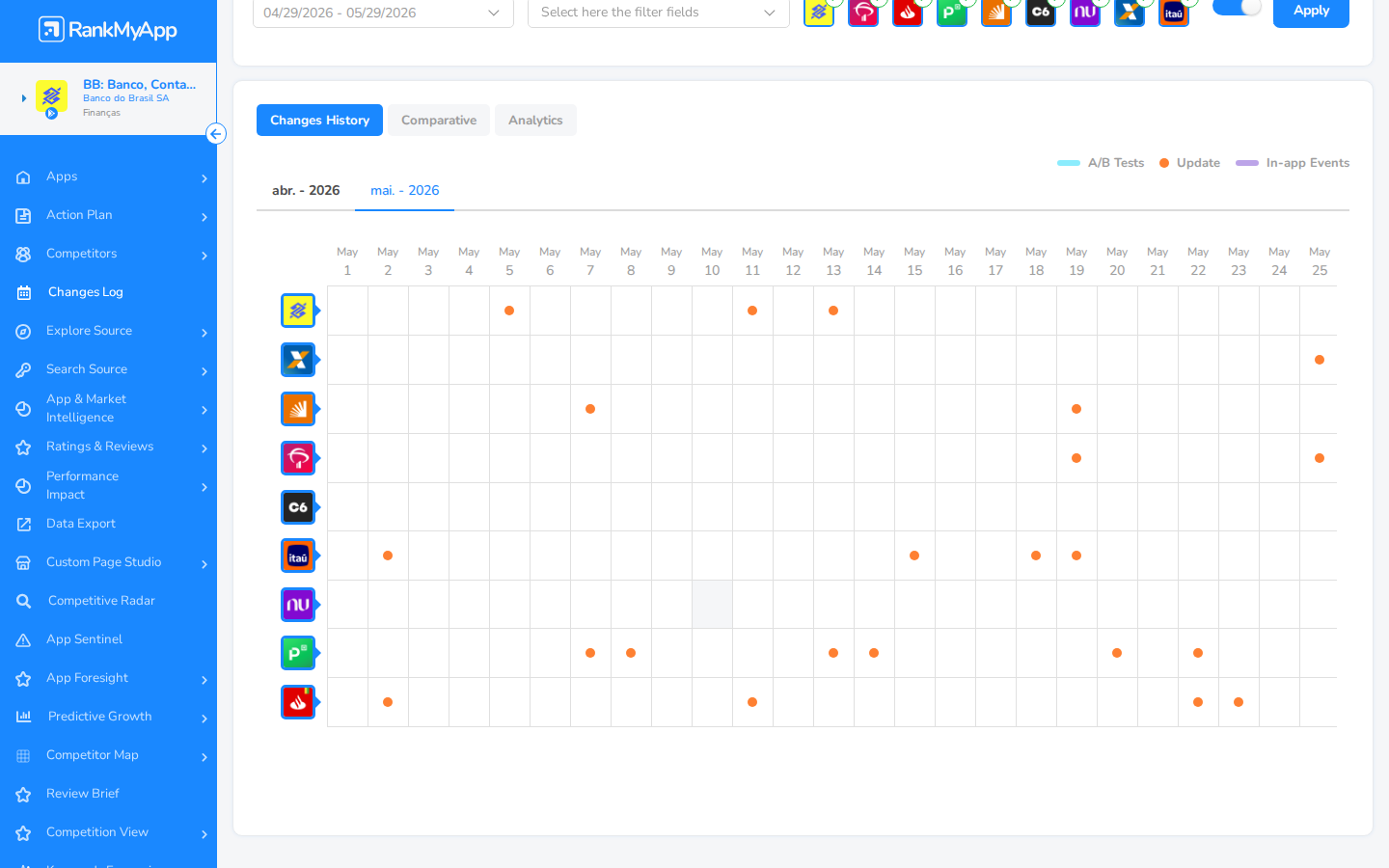
Task: Open the Select here the filter fields dropdown
Action: [x=659, y=13]
